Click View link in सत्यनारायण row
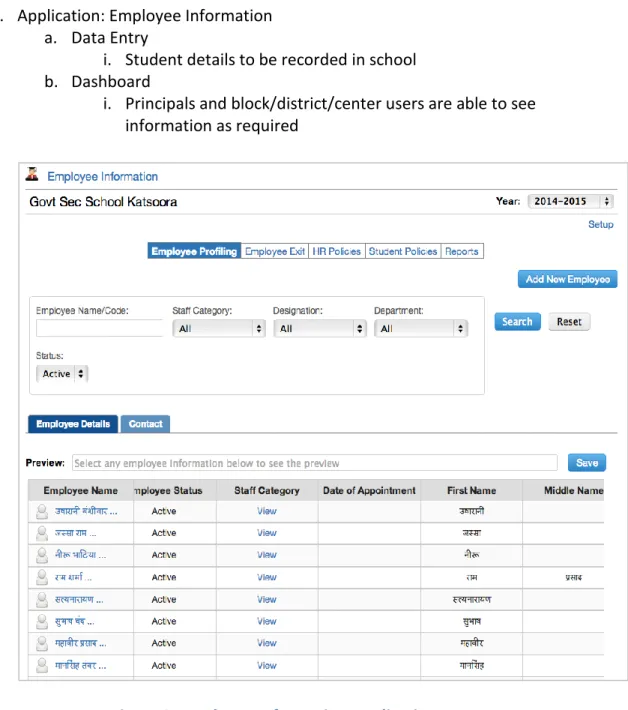 coord(267,600)
